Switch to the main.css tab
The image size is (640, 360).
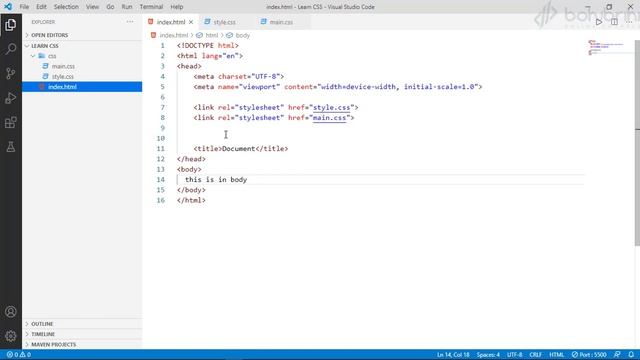(281, 22)
